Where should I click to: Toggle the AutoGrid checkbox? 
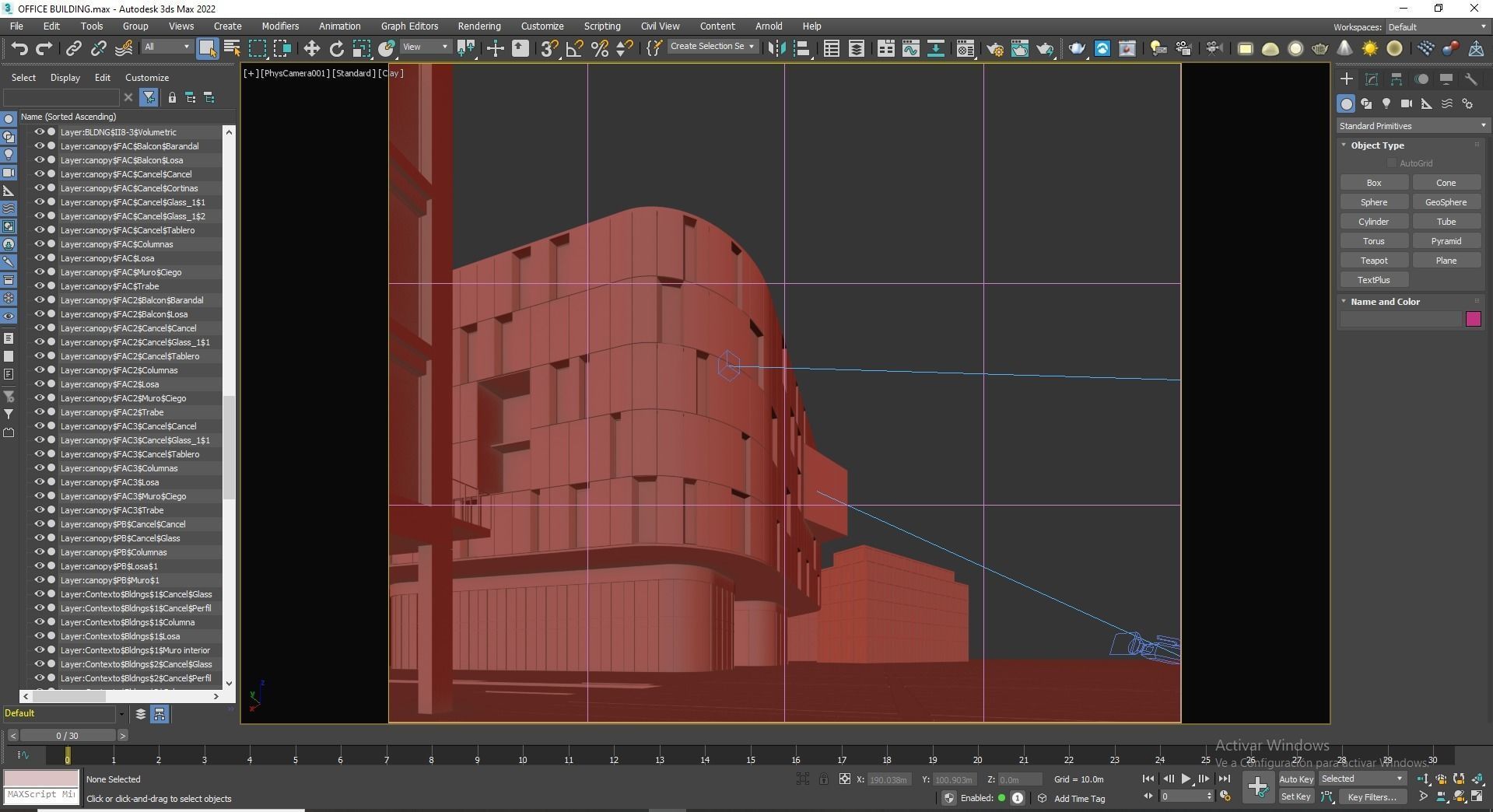tap(1392, 163)
